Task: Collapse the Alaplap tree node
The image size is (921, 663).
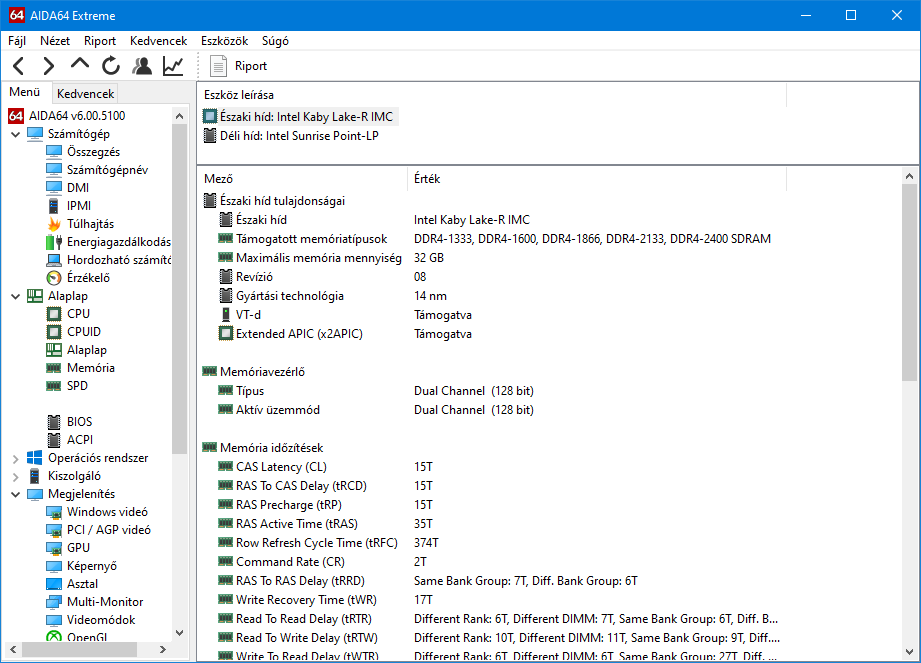Action: (15, 296)
